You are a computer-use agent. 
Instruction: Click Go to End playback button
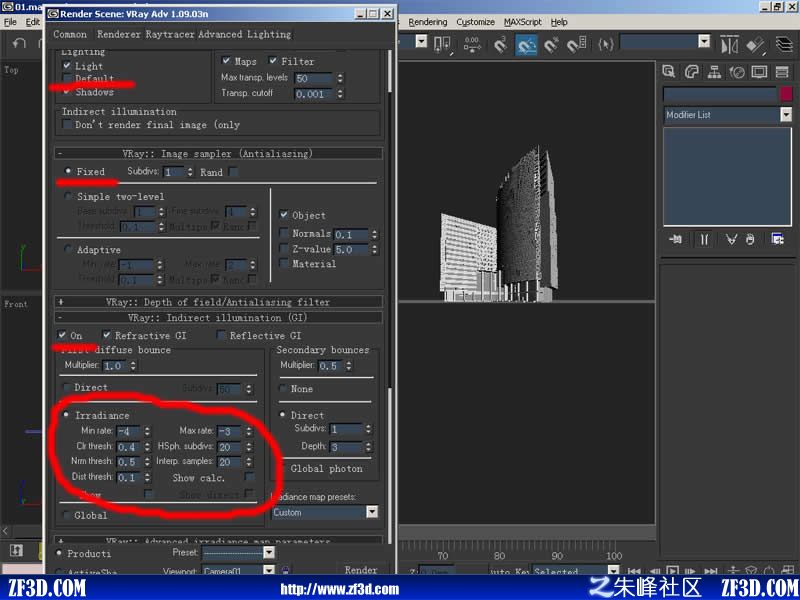711,571
